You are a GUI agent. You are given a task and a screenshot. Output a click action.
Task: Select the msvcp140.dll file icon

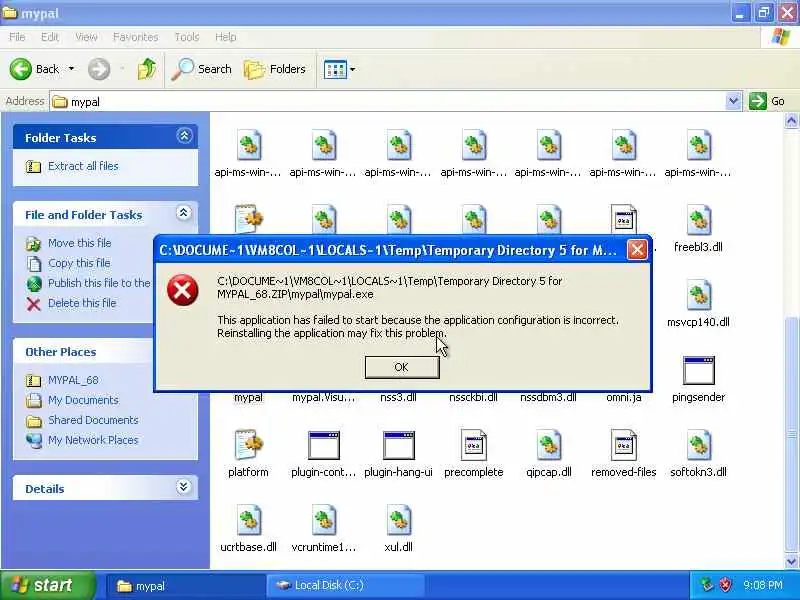tap(698, 295)
